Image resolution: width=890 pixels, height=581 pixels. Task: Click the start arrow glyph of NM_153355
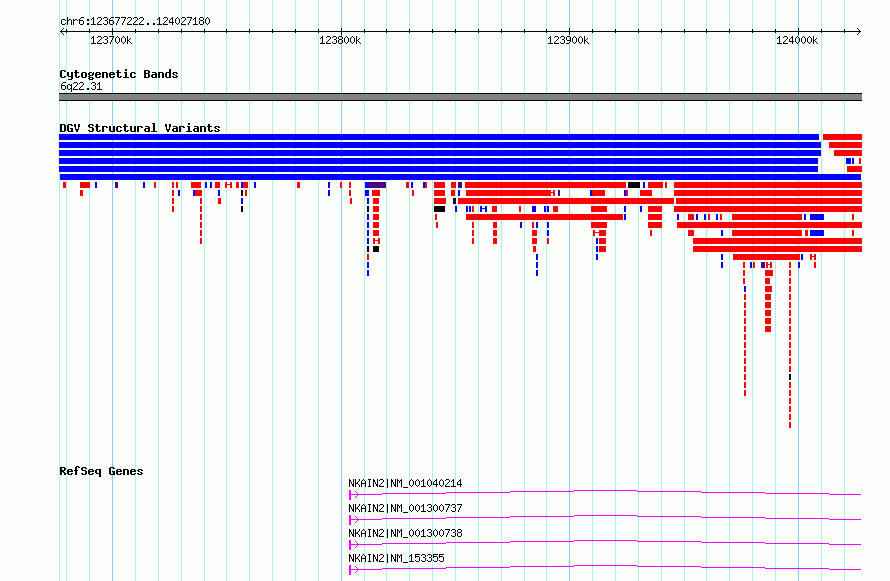point(354,570)
